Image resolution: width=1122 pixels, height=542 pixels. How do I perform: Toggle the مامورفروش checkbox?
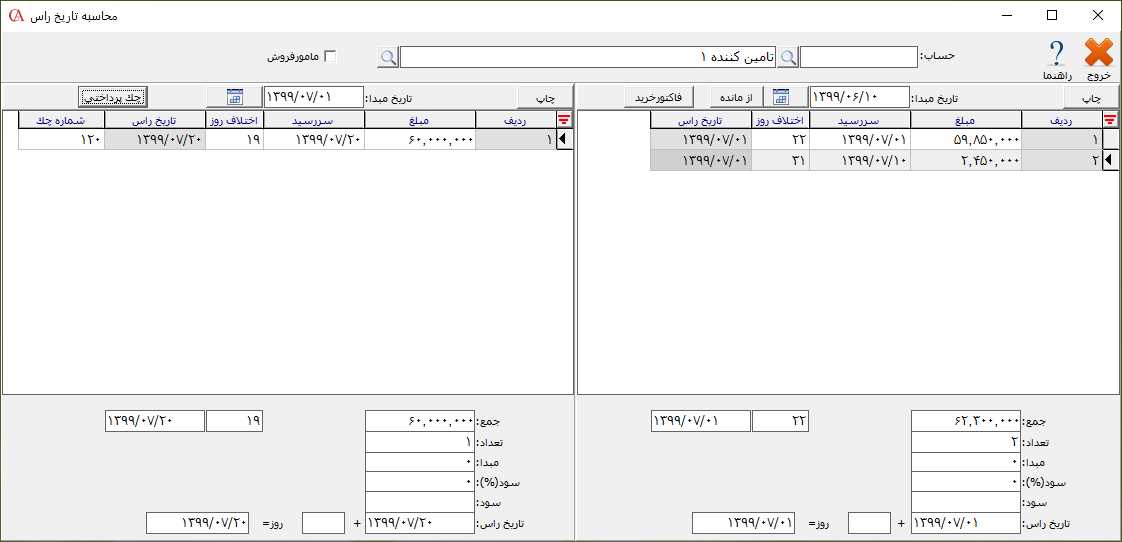click(330, 57)
